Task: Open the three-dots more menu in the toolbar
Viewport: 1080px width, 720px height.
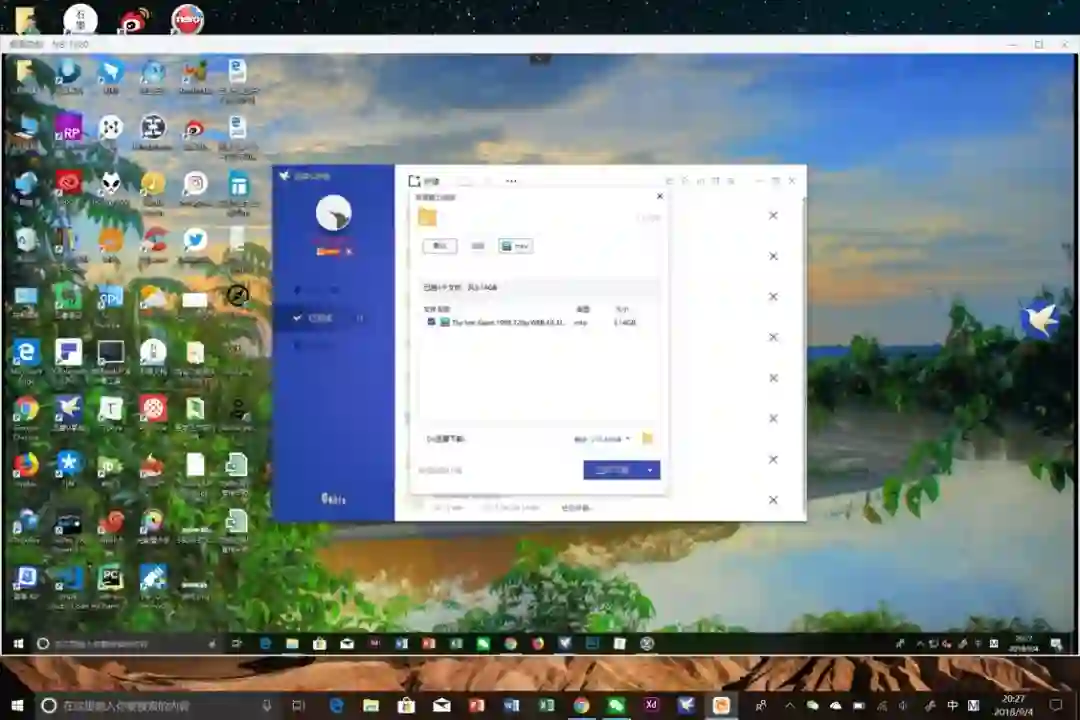Action: (x=511, y=181)
